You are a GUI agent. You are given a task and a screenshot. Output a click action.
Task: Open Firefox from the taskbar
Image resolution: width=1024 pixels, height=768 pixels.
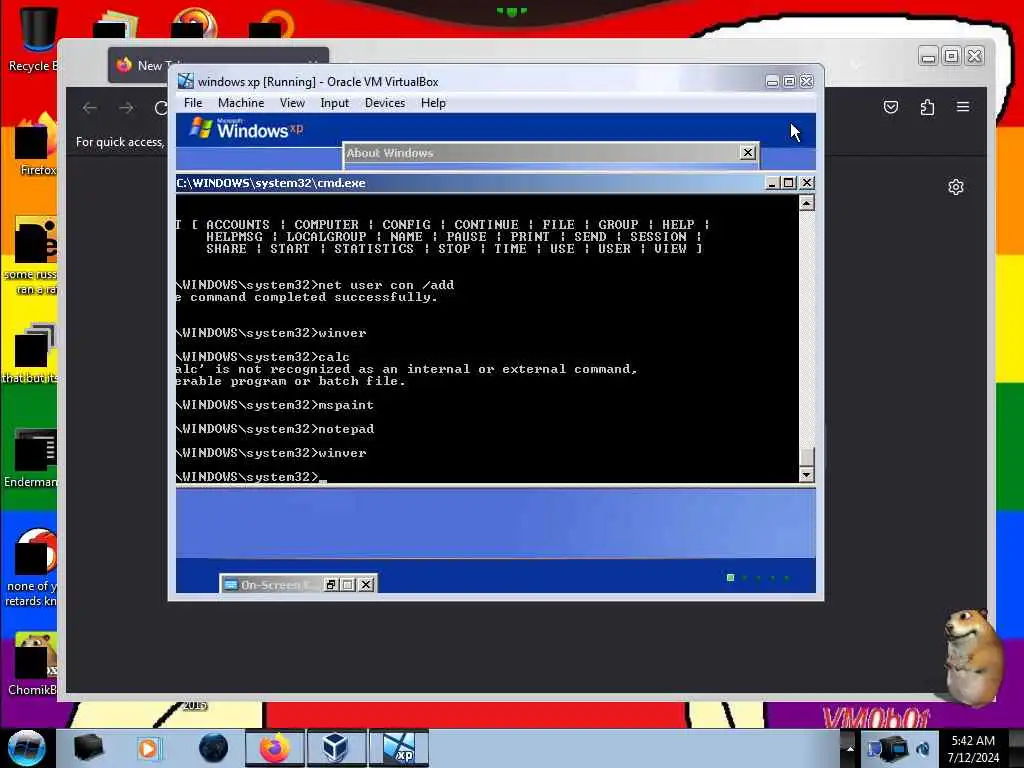click(x=275, y=748)
